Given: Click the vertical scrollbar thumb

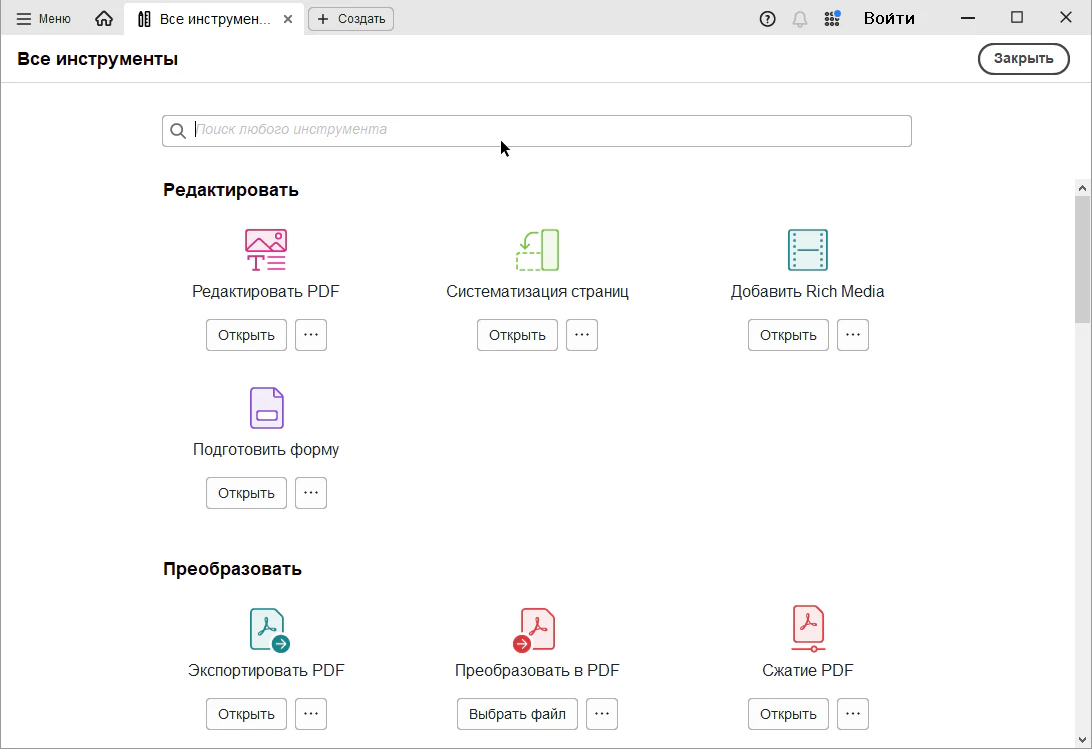Looking at the screenshot, I should click(x=1082, y=260).
